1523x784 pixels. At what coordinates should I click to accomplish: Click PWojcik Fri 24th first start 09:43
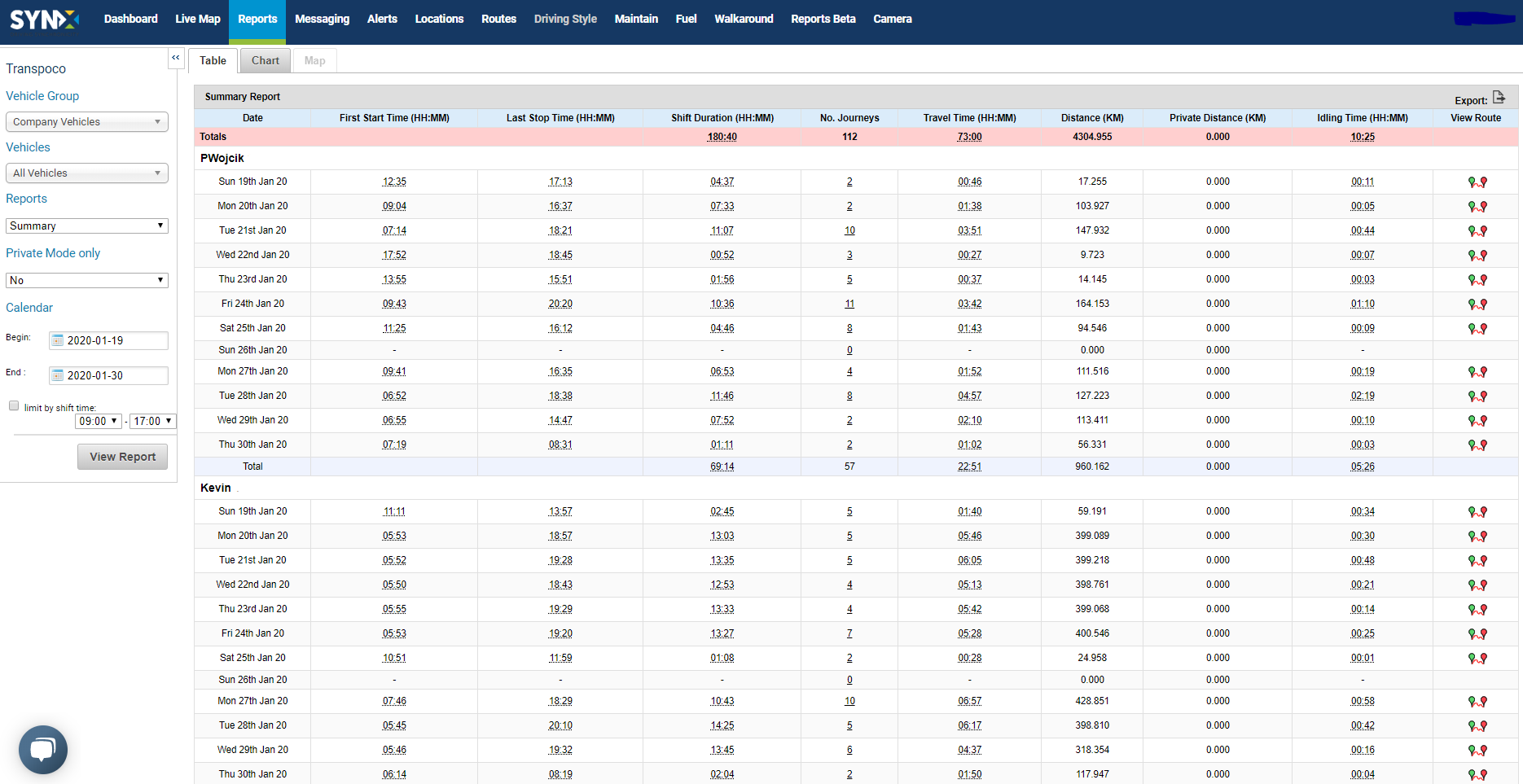pos(394,304)
